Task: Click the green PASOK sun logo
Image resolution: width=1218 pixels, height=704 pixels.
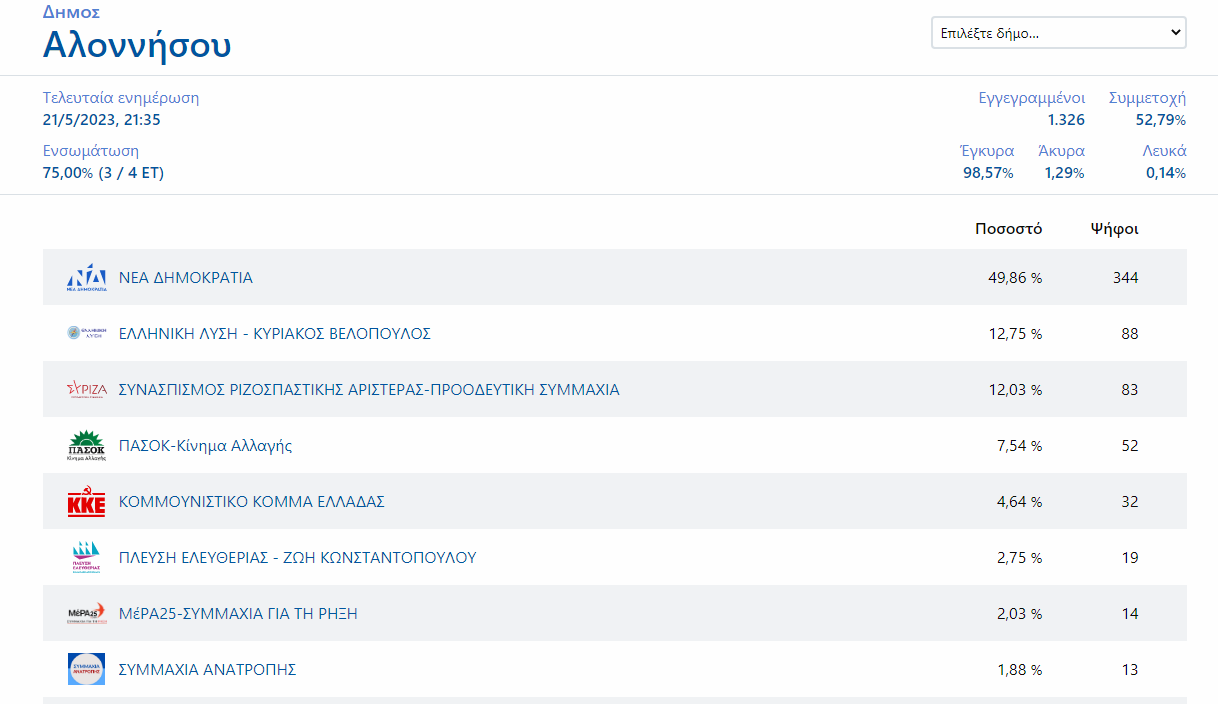Action: pyautogui.click(x=86, y=445)
